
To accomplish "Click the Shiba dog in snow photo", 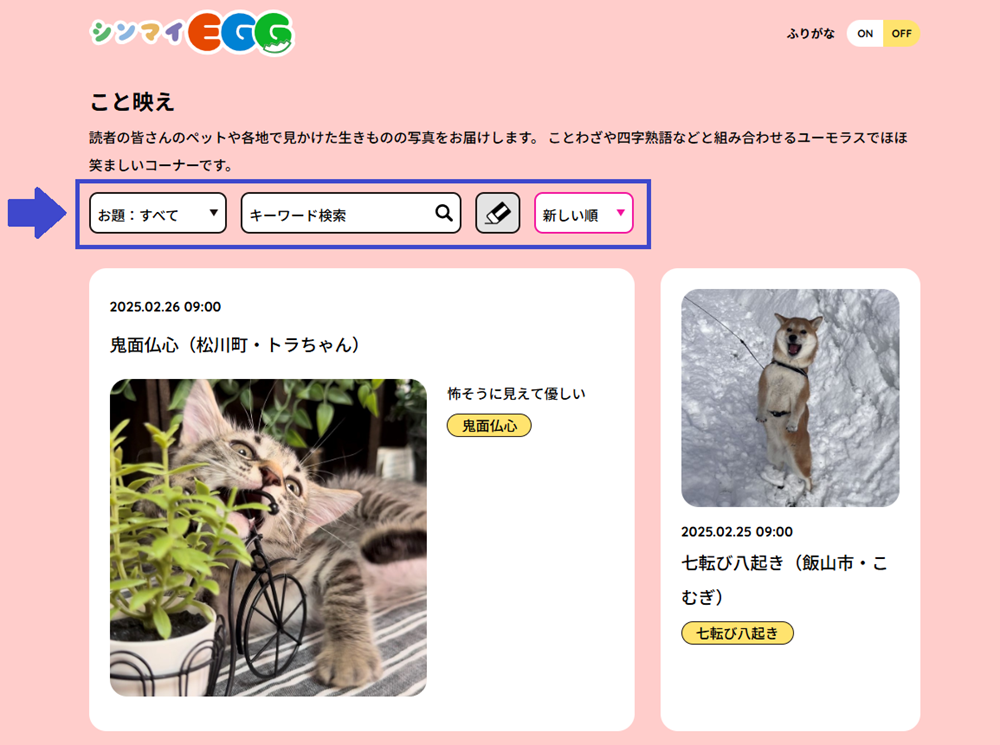I will (790, 398).
